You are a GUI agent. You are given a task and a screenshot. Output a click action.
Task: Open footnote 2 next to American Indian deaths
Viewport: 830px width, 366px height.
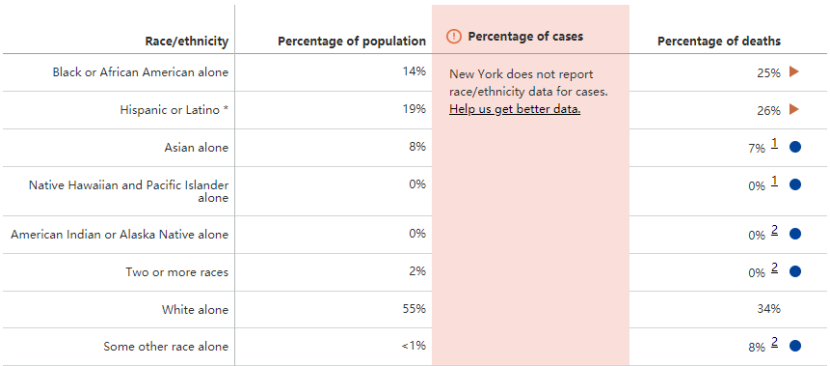coord(774,231)
